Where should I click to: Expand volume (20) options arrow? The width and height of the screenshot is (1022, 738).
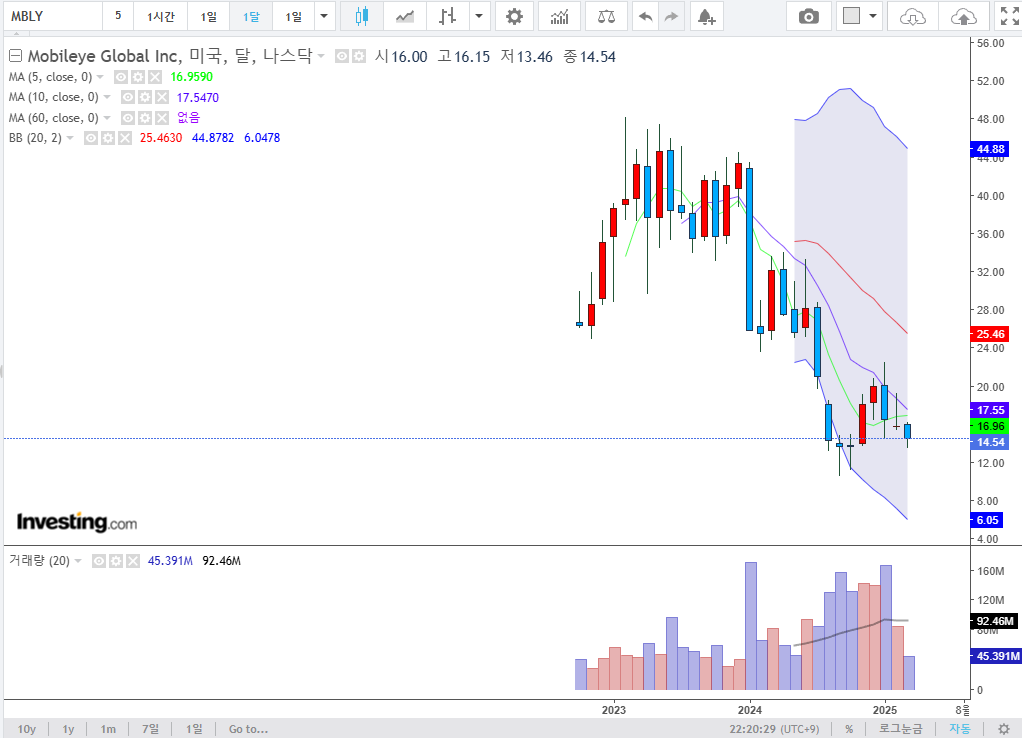(78, 561)
